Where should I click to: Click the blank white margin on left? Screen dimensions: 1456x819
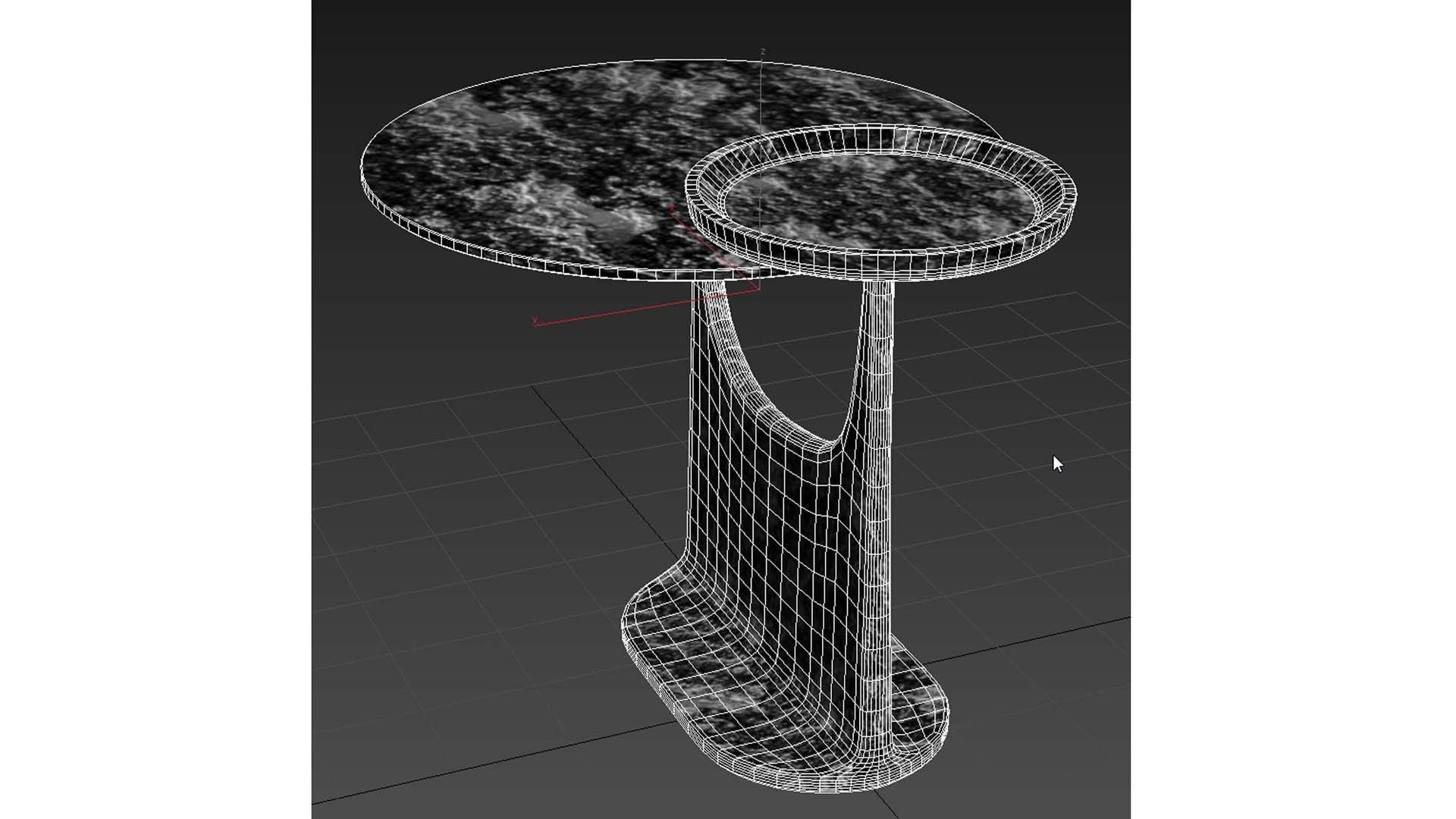click(x=152, y=409)
